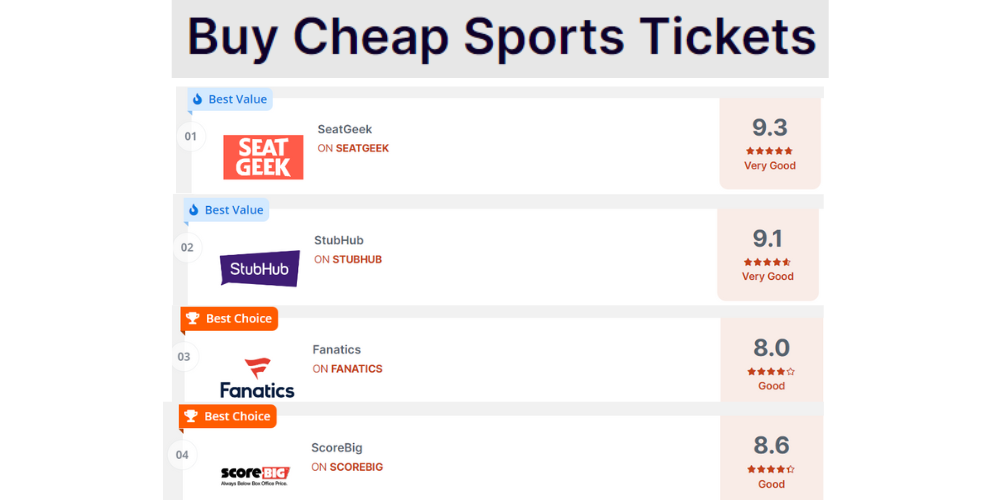Click the flame icon on SeatGeek's badge
This screenshot has height=500, width=1000.
pyautogui.click(x=197, y=99)
